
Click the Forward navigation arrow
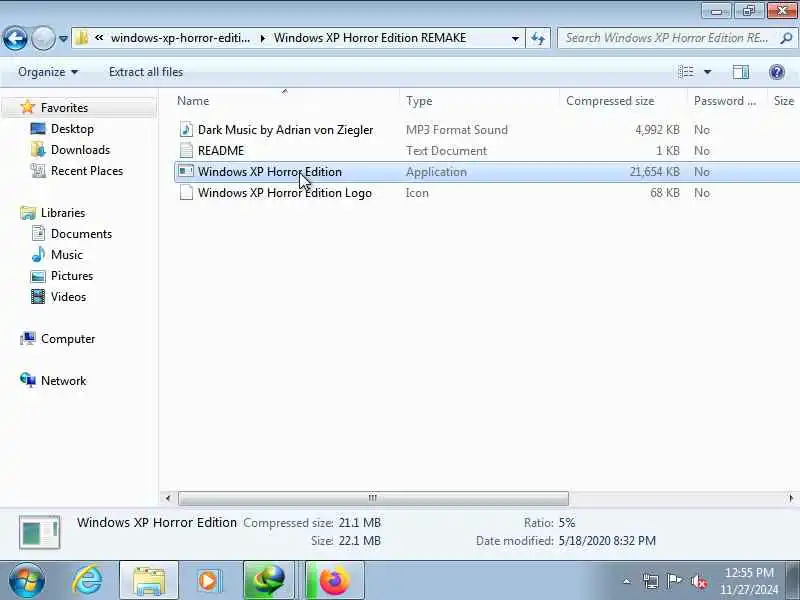(43, 38)
